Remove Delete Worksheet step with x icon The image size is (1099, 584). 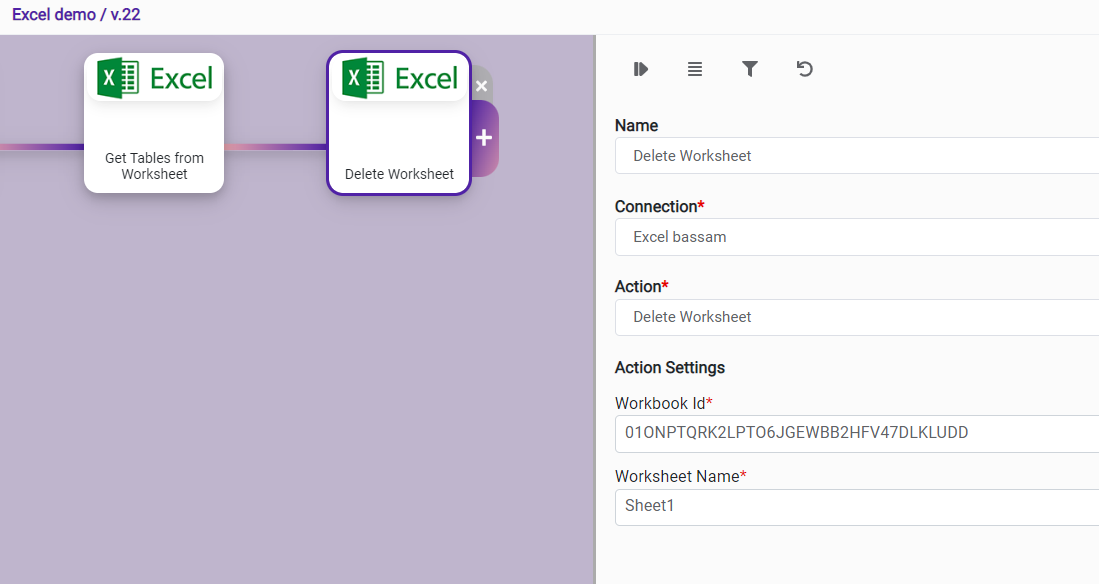coord(481,86)
